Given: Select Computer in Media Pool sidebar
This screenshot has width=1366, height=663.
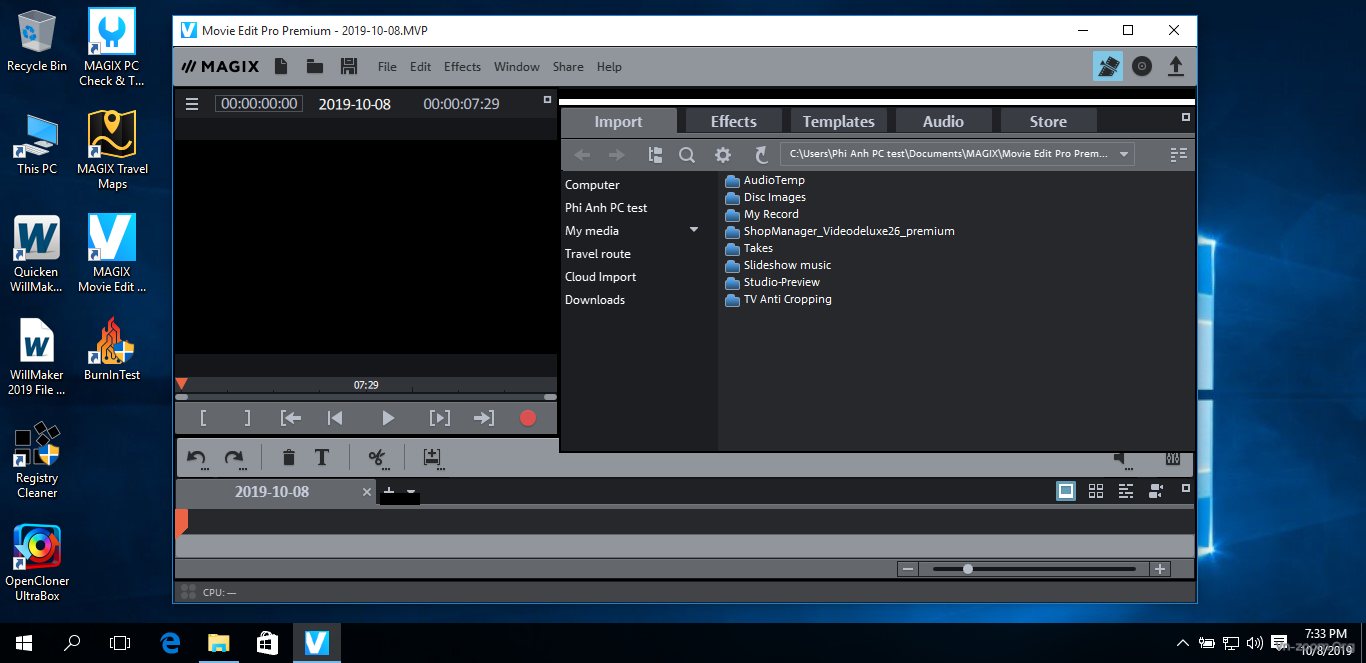Looking at the screenshot, I should coord(592,185).
